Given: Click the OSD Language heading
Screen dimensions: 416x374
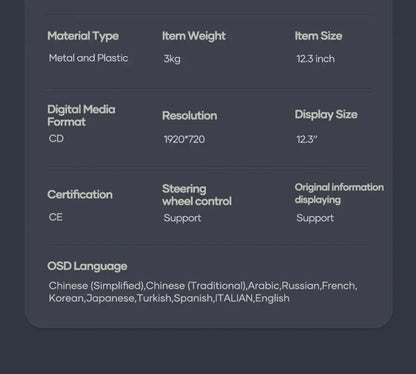Looking at the screenshot, I should pyautogui.click(x=87, y=266).
